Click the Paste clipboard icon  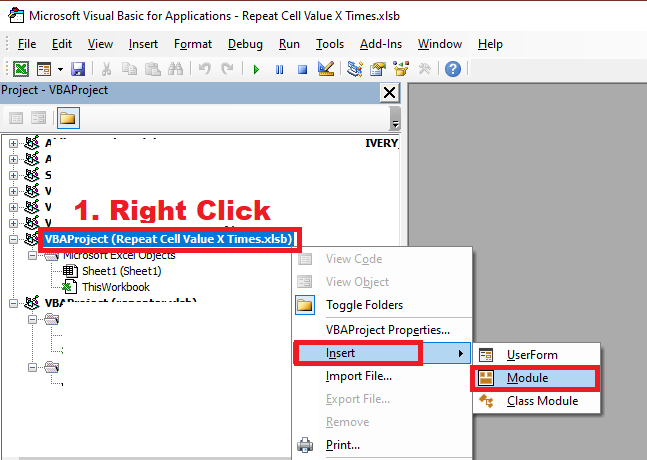pyautogui.click(x=152, y=69)
